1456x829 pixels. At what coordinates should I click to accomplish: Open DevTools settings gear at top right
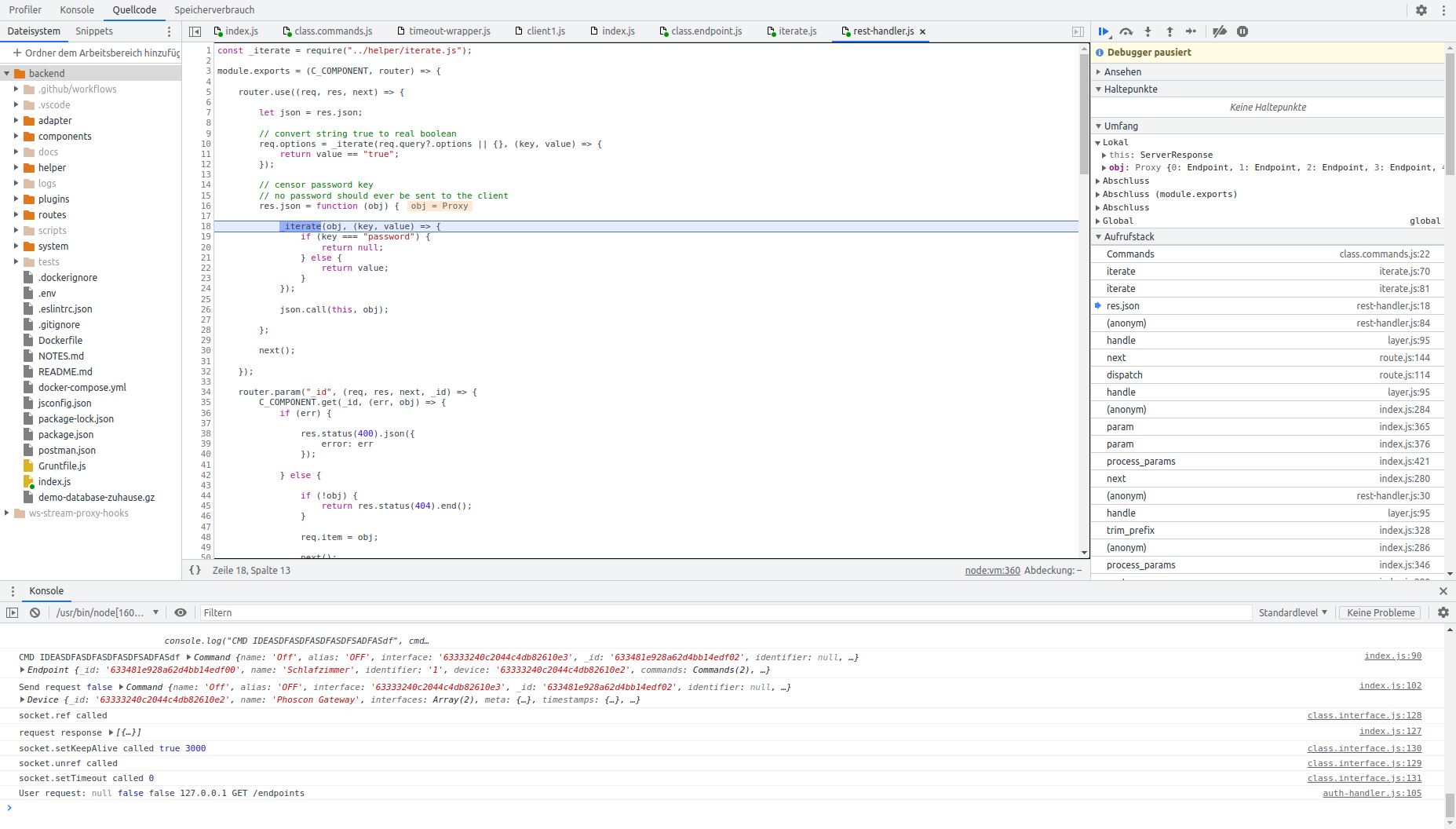[1422, 9]
